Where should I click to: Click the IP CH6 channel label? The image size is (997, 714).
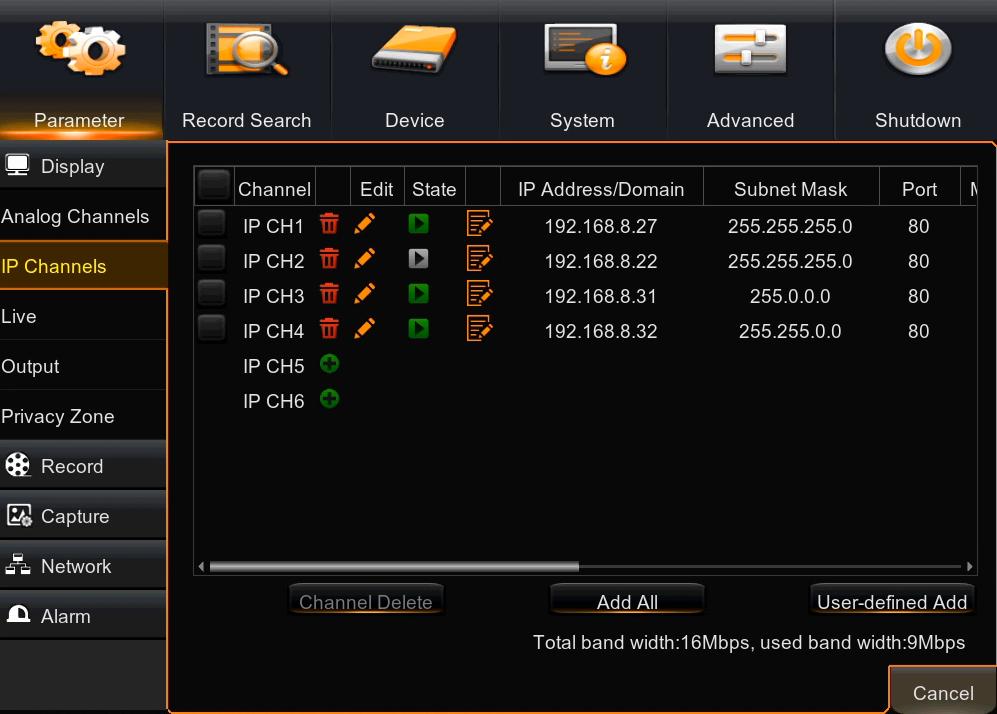273,401
